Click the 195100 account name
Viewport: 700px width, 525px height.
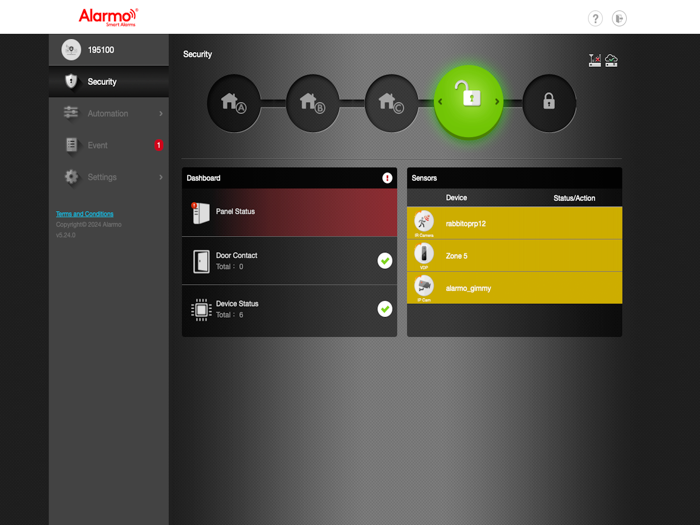[101, 50]
